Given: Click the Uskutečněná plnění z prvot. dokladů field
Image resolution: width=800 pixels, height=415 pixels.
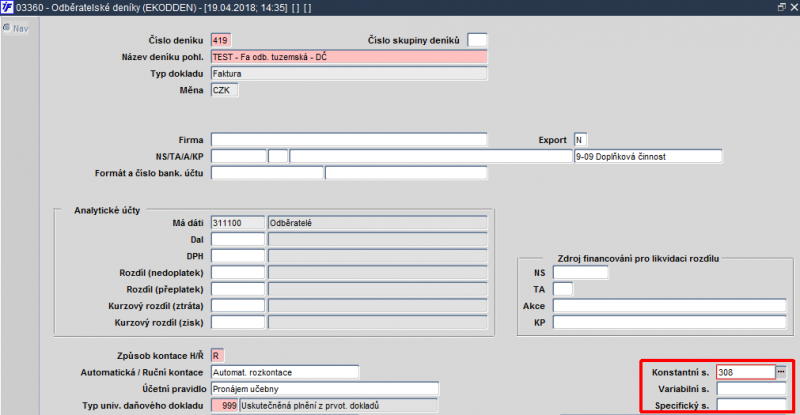Looking at the screenshot, I should 338,405.
